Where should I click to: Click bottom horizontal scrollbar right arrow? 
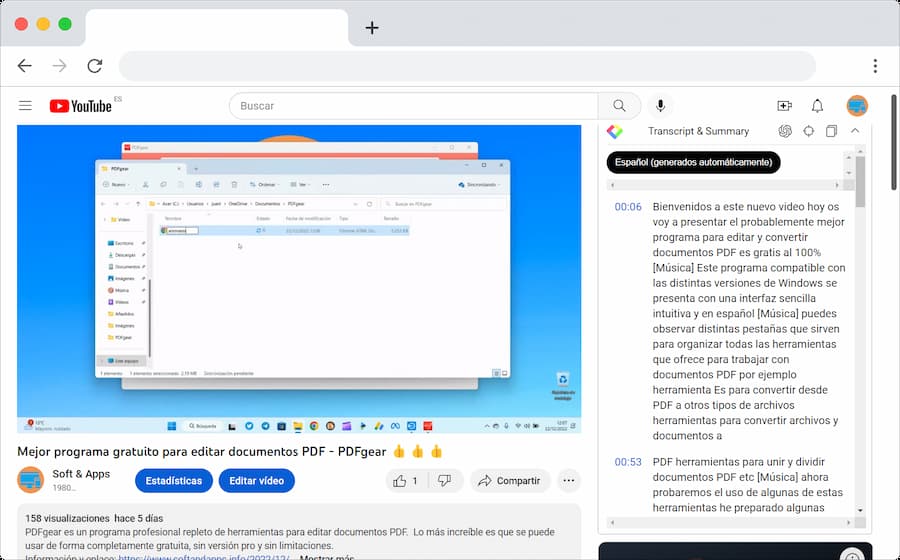848,523
